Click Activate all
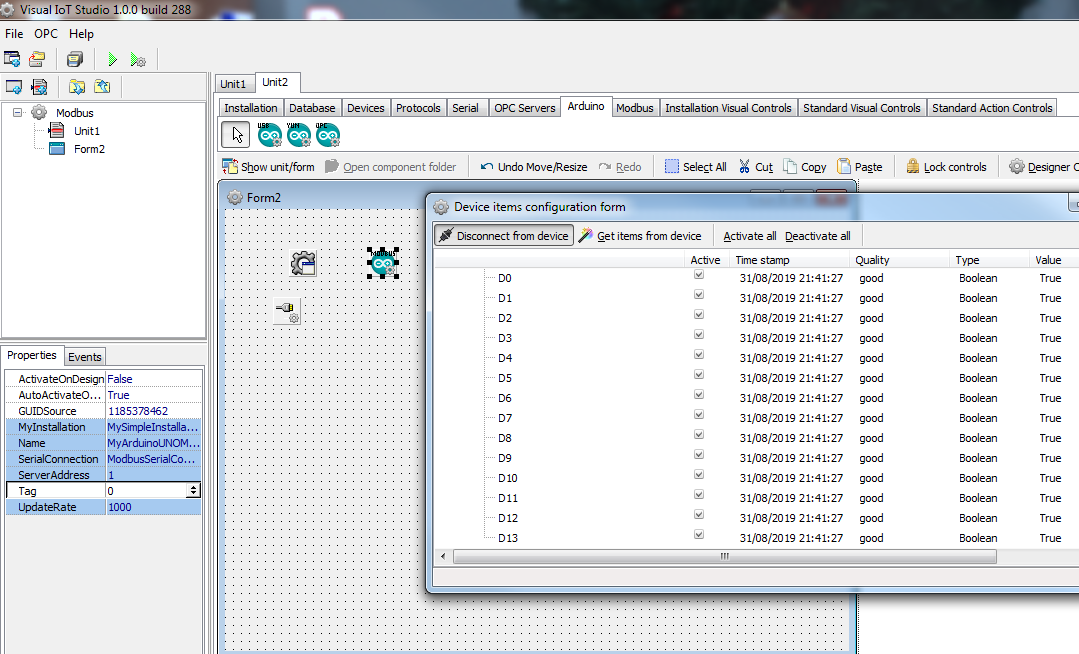 point(749,236)
